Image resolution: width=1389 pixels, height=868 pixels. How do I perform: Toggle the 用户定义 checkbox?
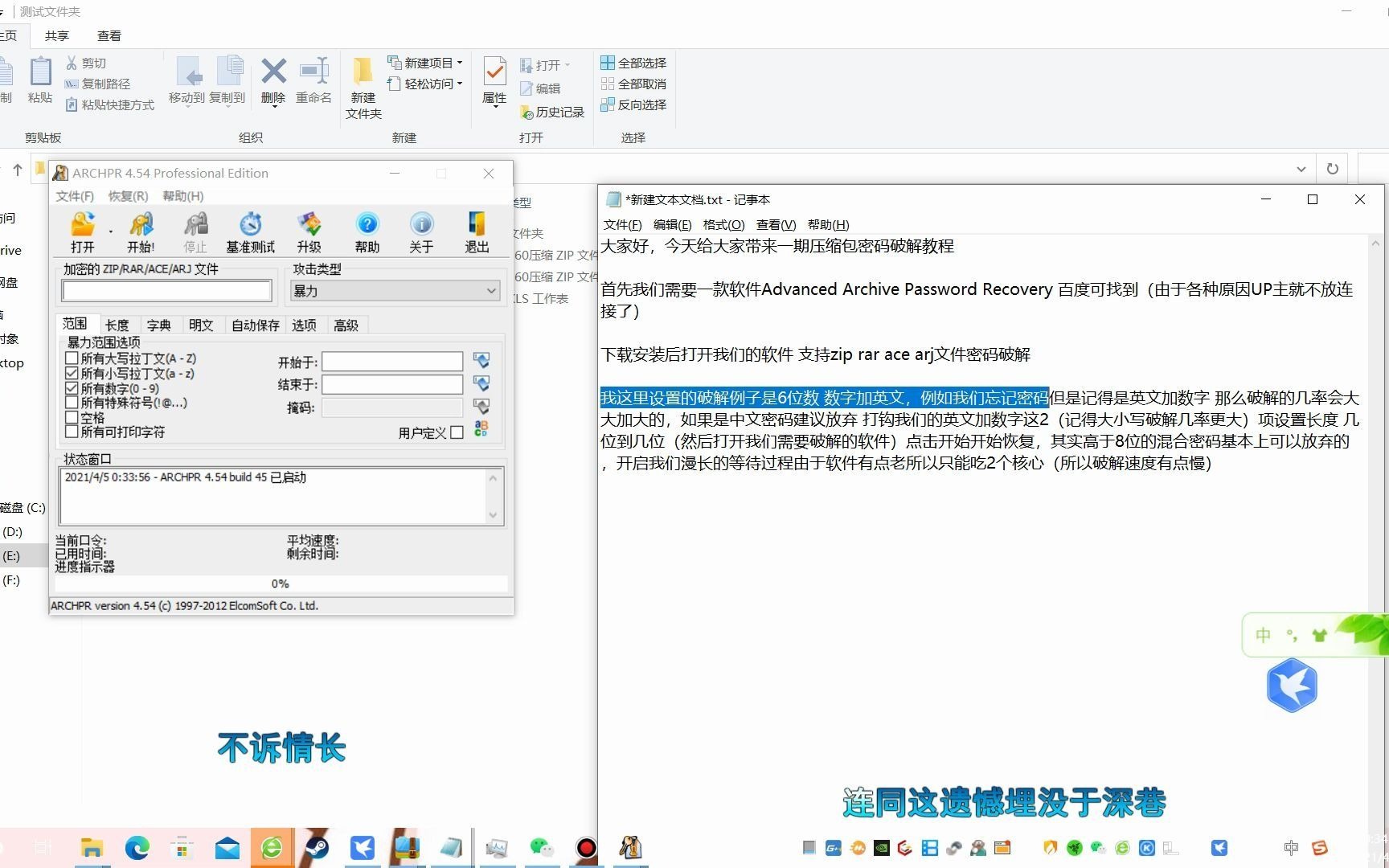[457, 432]
